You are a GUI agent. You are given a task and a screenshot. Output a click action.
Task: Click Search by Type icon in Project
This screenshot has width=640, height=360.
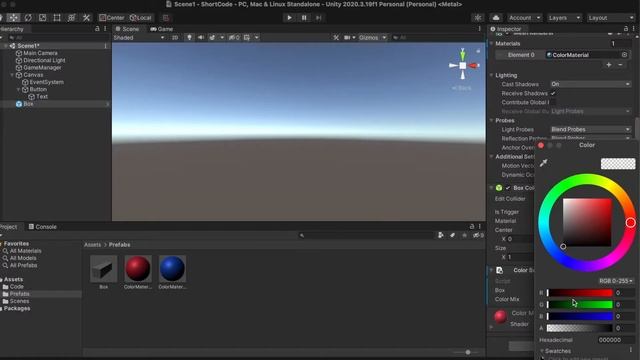tap(440, 235)
